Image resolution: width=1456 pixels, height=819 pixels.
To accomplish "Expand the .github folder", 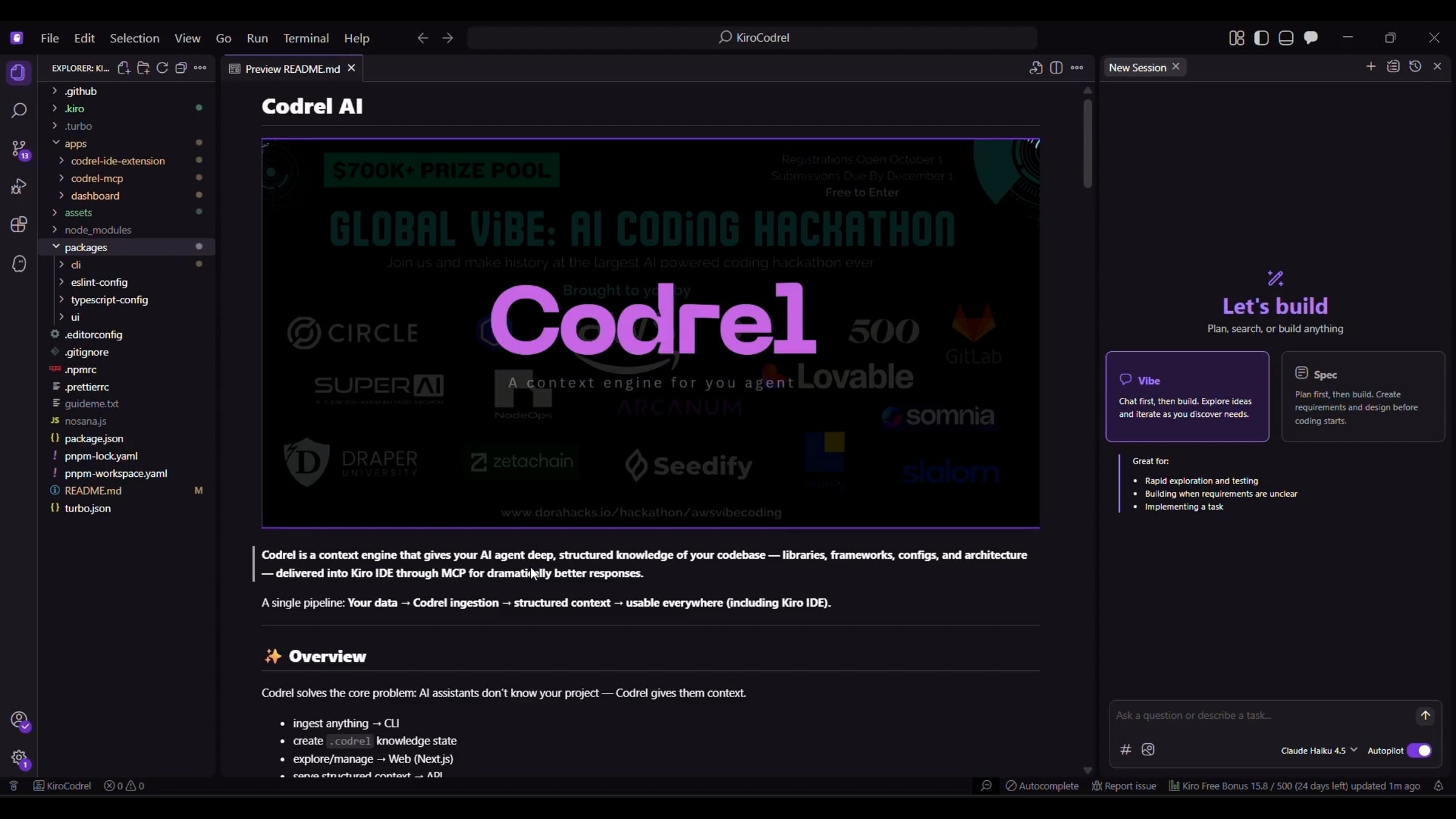I will coord(126,91).
